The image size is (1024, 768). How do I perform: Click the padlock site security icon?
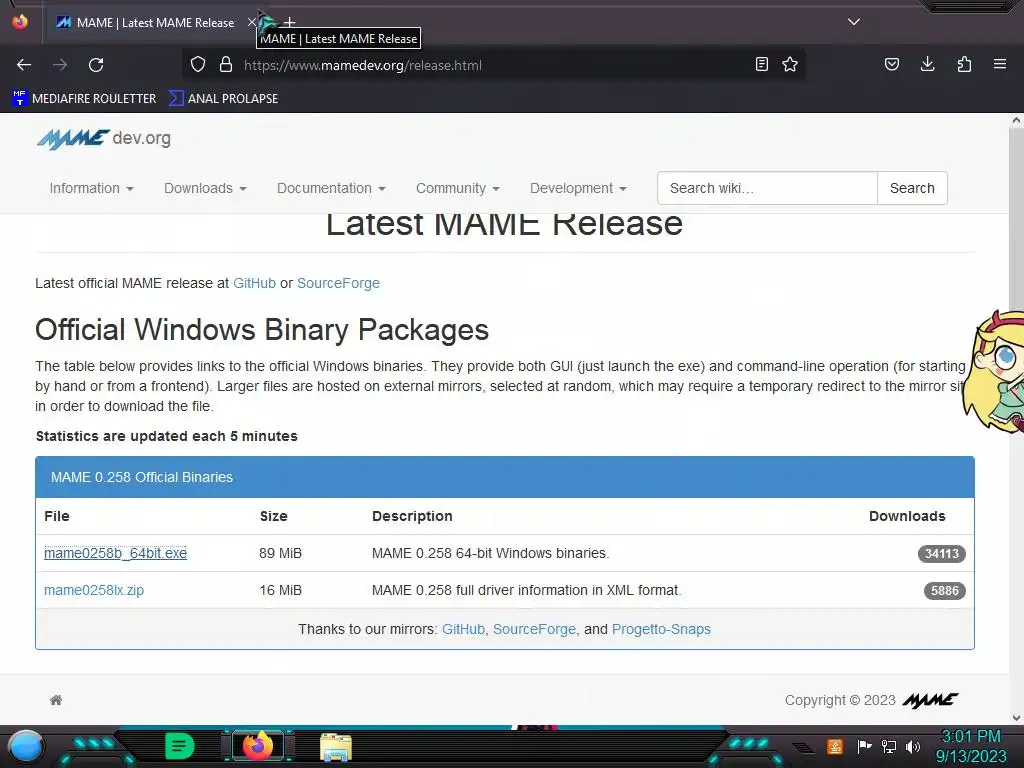coord(226,65)
